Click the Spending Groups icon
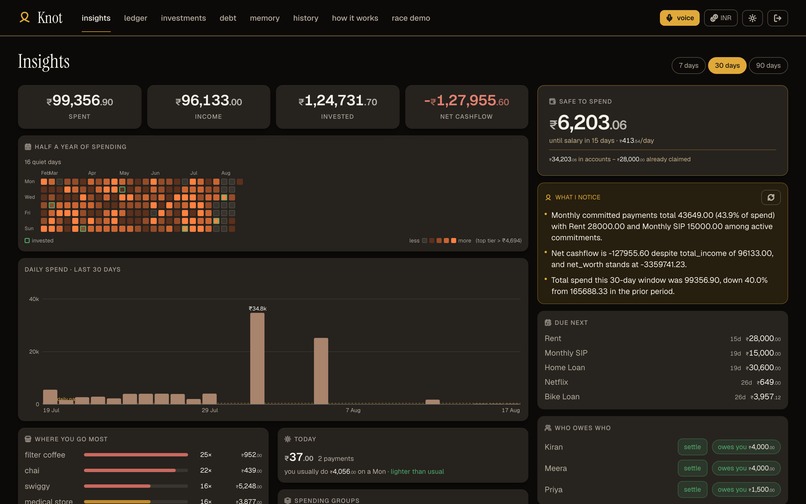Viewport: 806px width, 504px height. [287, 500]
